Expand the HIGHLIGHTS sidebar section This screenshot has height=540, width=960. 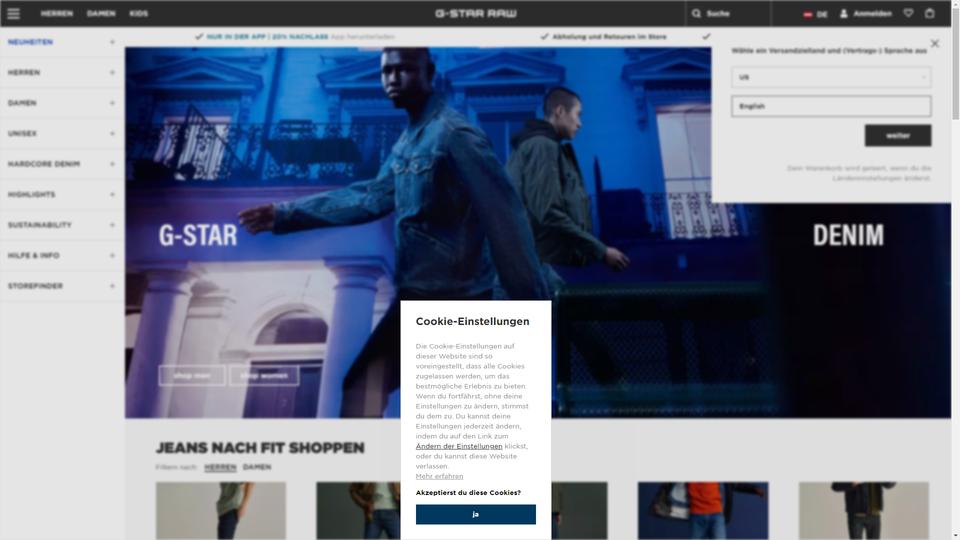click(x=112, y=195)
